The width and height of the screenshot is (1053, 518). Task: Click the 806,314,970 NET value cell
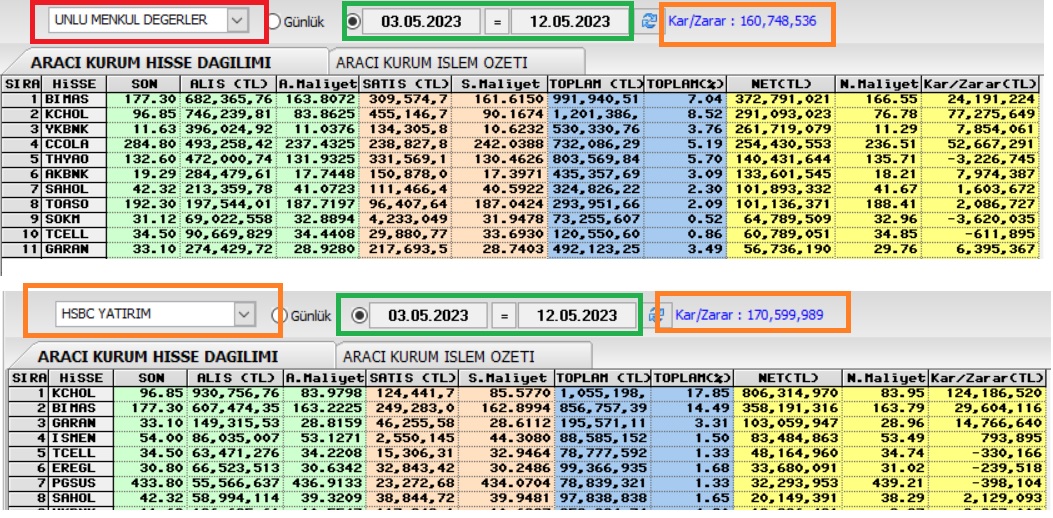[788, 394]
